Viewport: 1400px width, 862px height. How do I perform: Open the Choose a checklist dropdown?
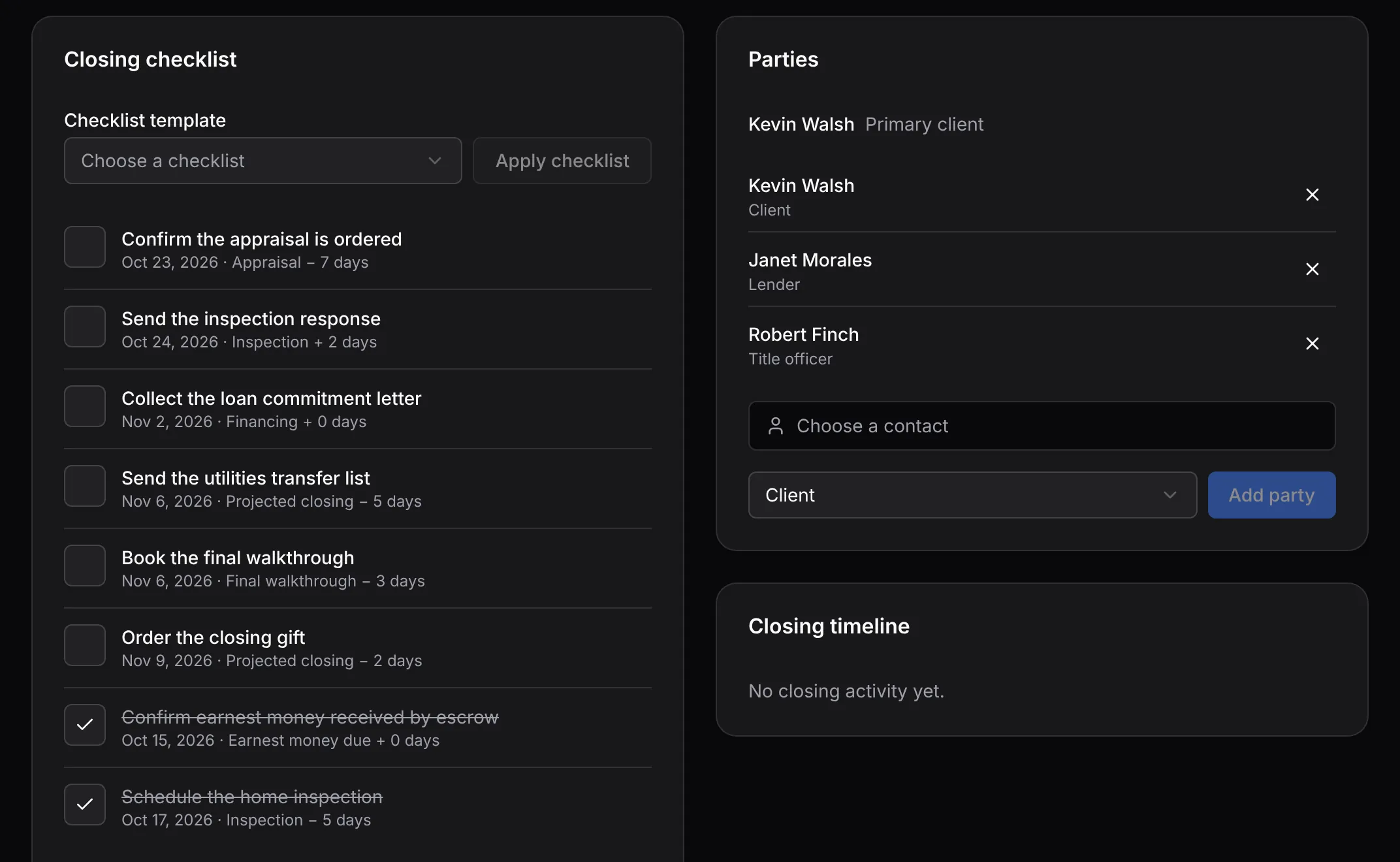point(262,161)
